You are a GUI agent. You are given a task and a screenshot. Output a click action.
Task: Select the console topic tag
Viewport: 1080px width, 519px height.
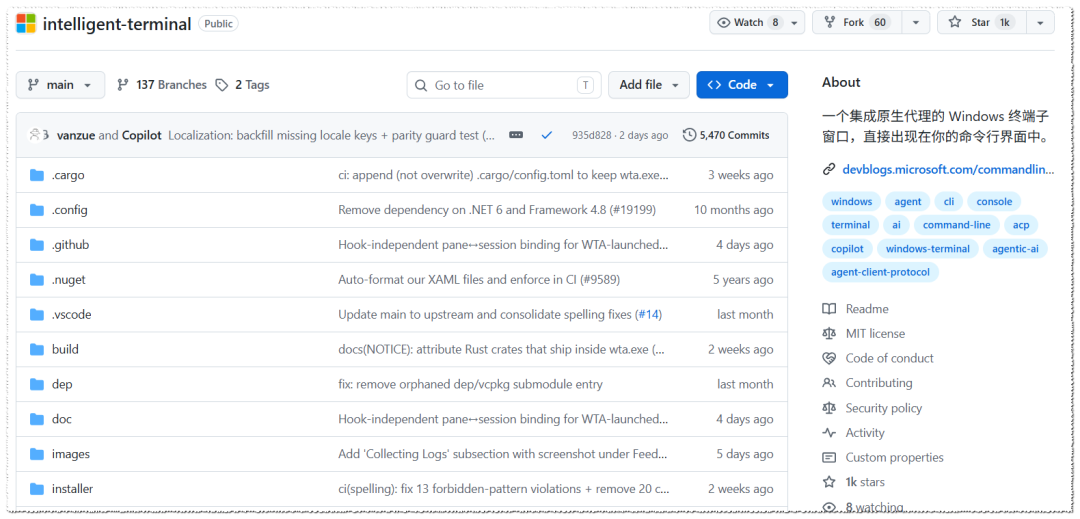995,202
